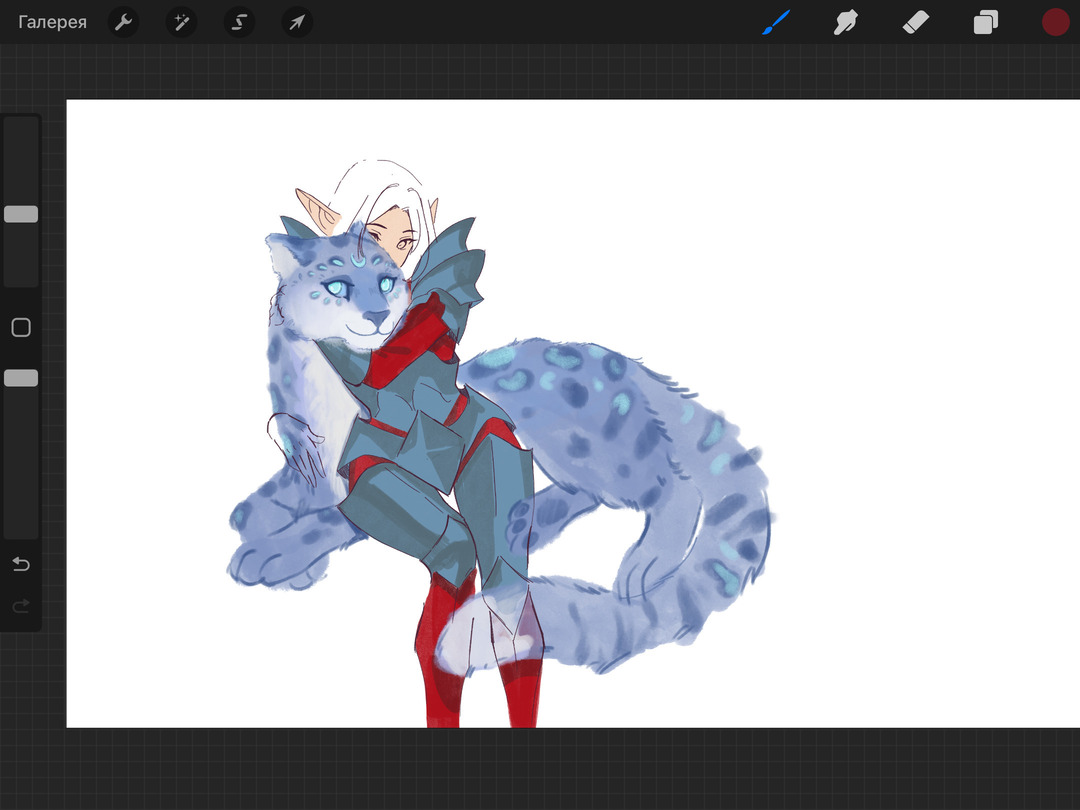Undo the last stroke with undo arrow
This screenshot has height=810, width=1080.
[21, 565]
